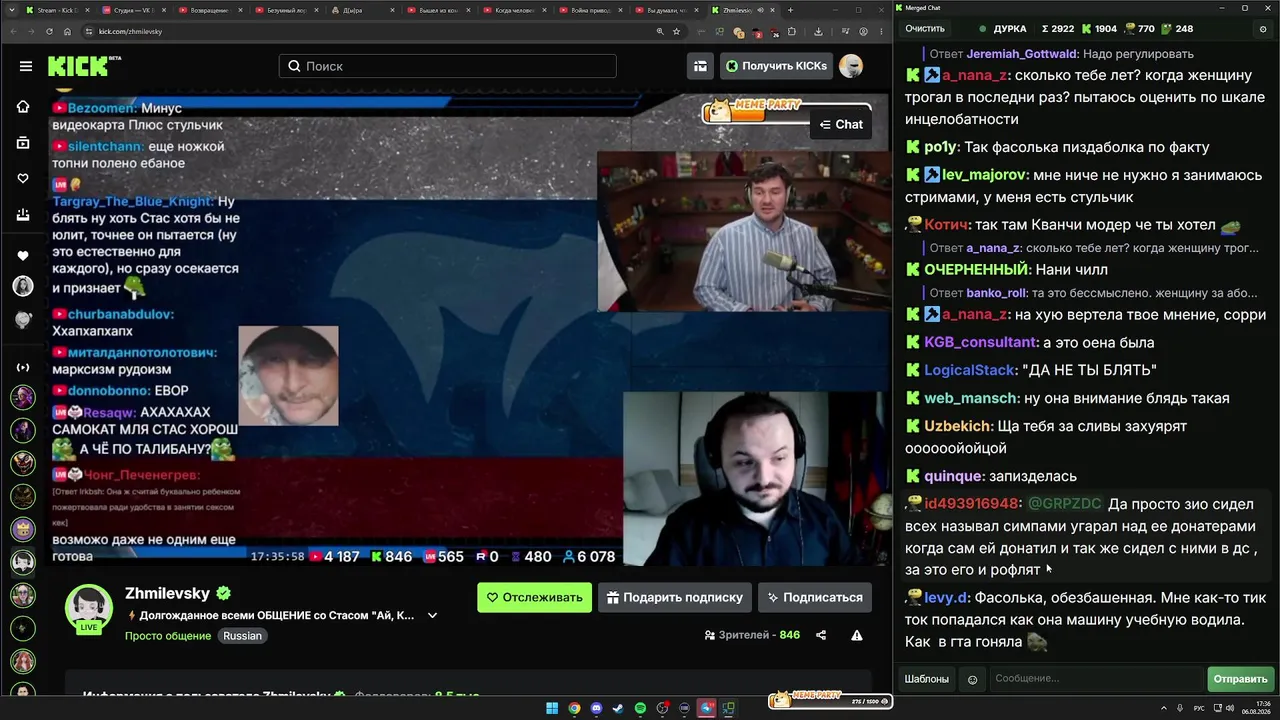Send message with Отправить button
Screen dimensions: 1280x720
pos(1240,679)
